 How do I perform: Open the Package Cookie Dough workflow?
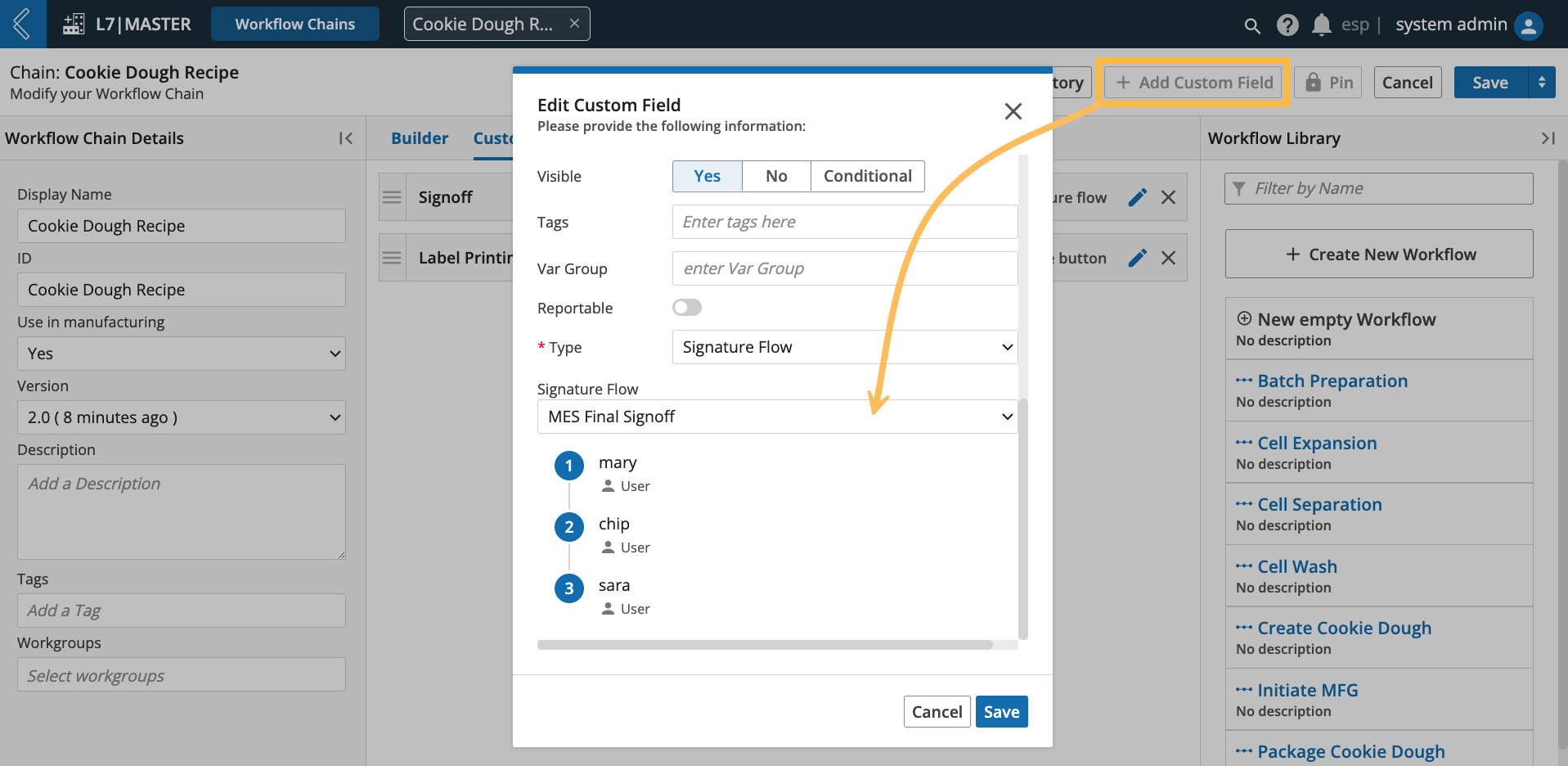point(1351,751)
